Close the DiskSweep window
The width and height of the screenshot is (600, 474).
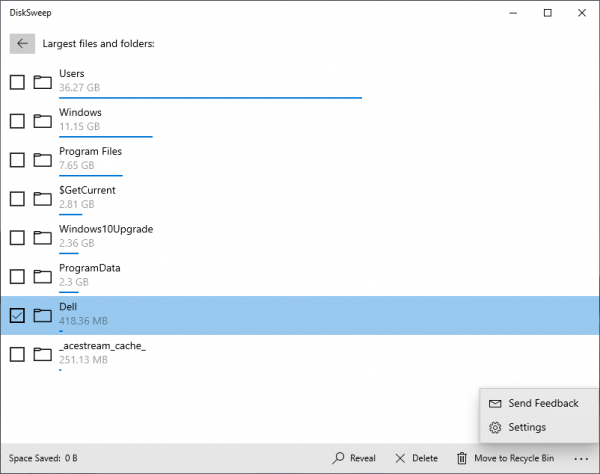pyautogui.click(x=582, y=13)
